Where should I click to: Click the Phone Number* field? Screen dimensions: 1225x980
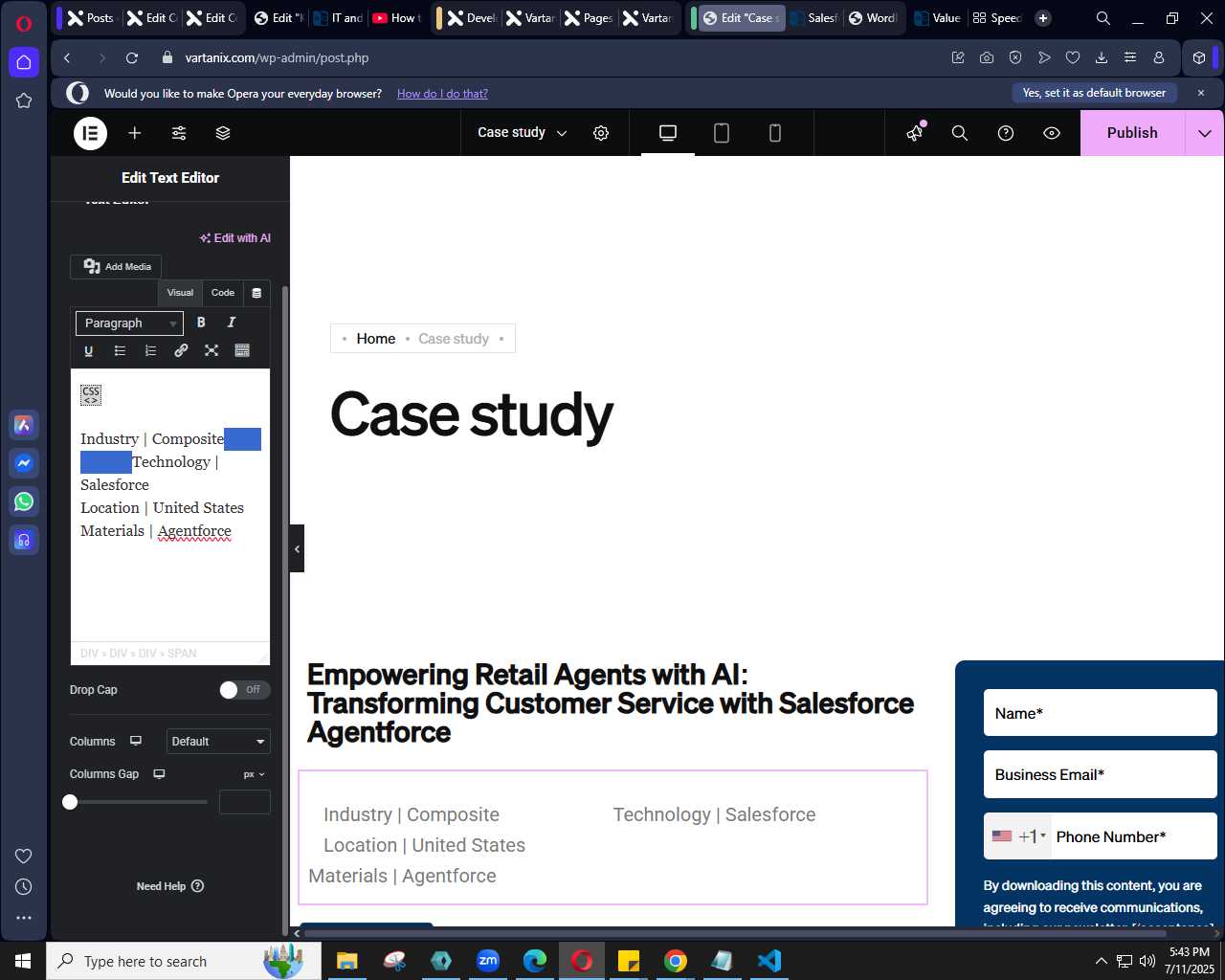(x=1134, y=836)
